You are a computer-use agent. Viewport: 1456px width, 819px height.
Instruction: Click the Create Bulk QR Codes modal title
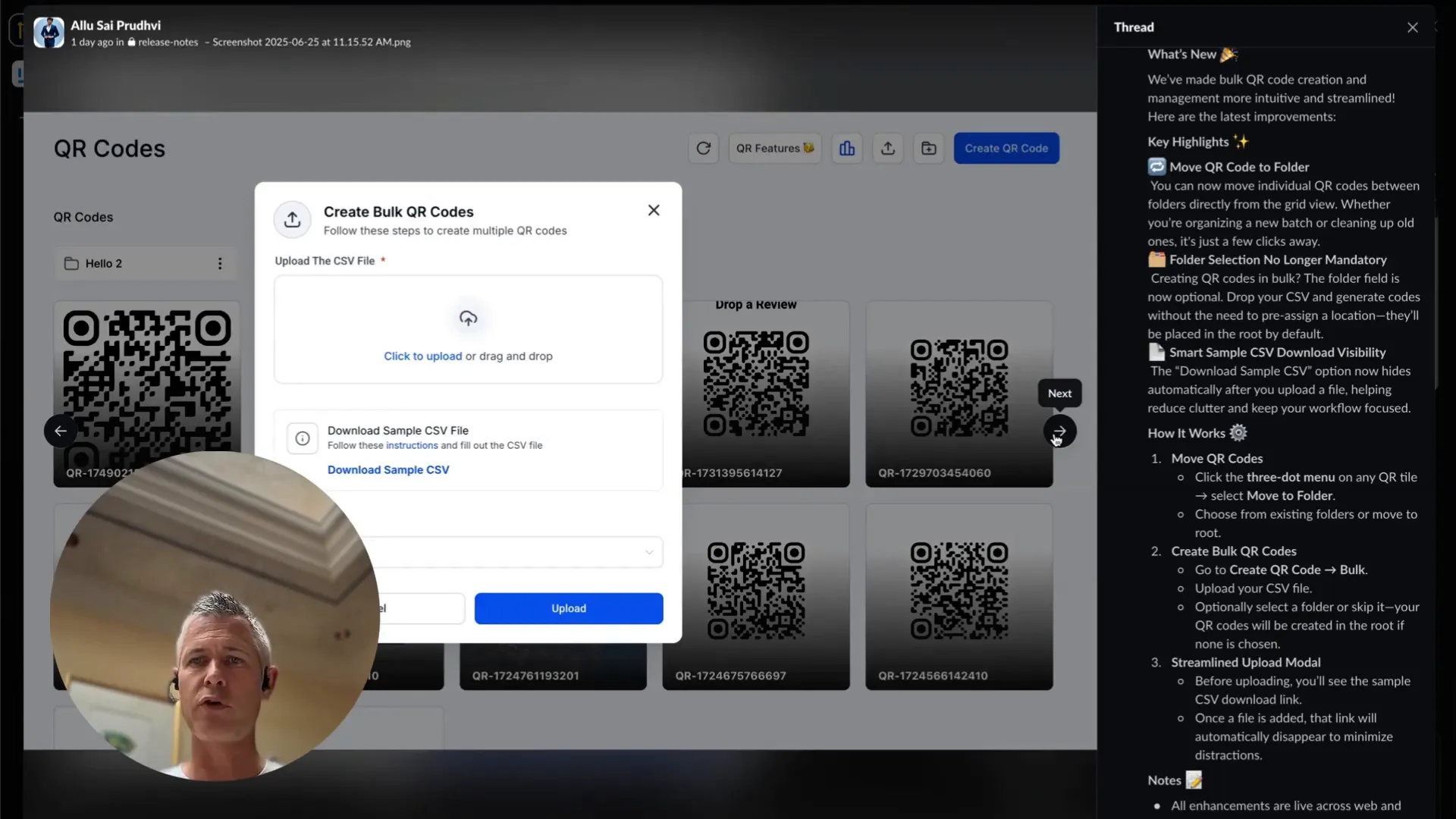pos(398,212)
